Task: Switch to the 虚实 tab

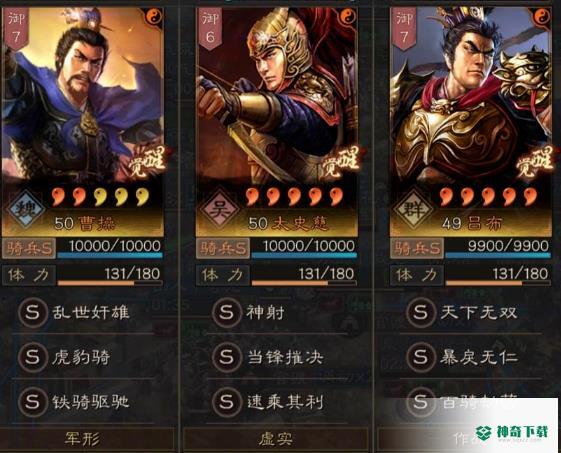Action: [x=275, y=439]
